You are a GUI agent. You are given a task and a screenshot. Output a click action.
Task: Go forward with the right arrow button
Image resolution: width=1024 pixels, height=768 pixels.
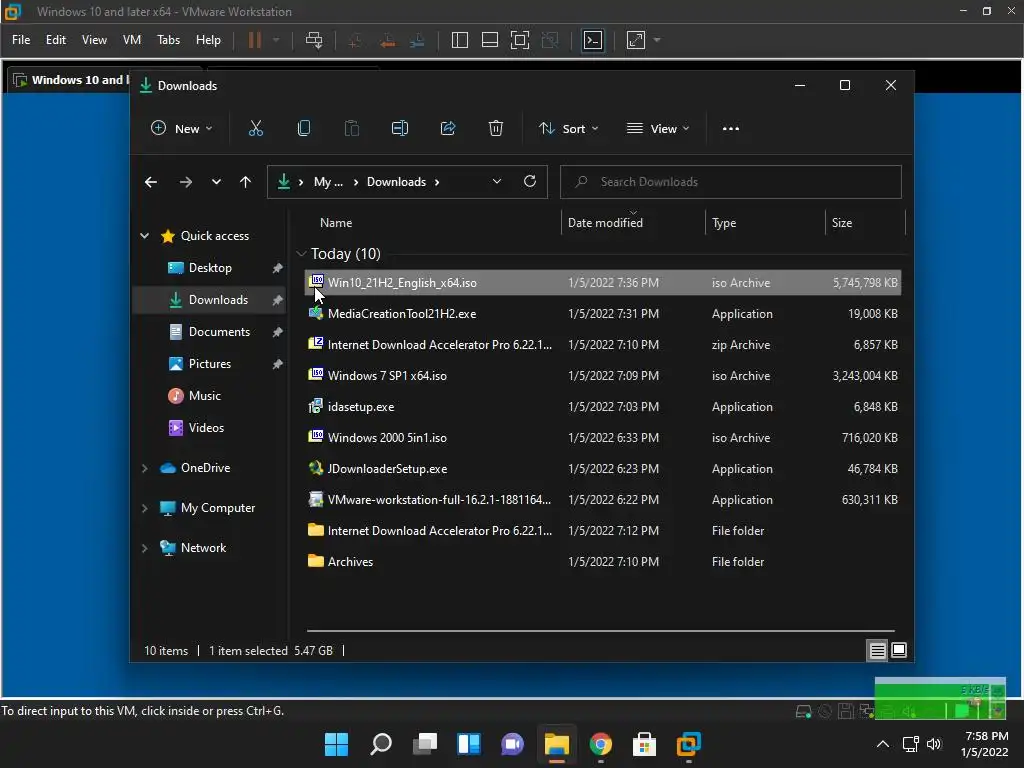185,182
